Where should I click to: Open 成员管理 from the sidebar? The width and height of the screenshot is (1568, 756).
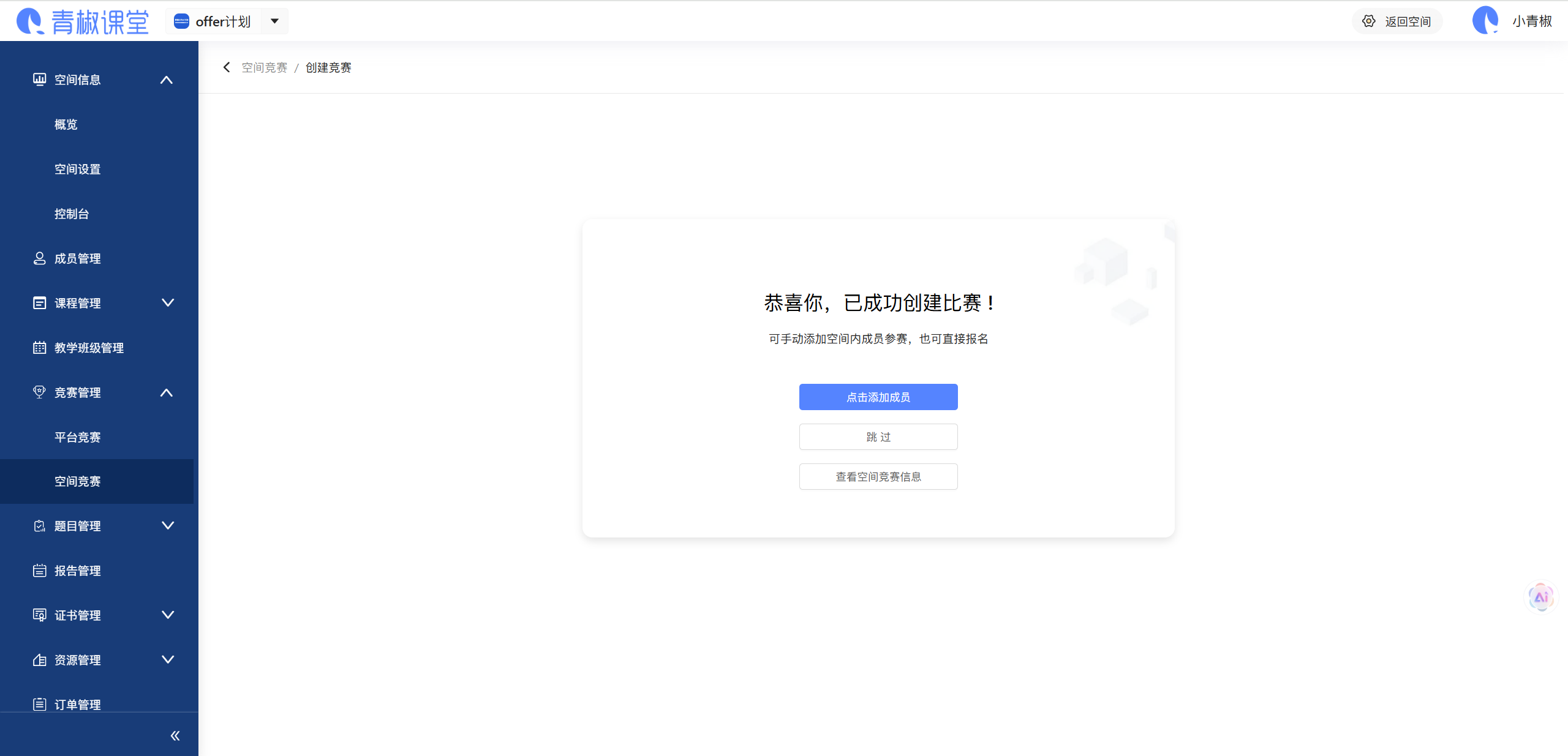77,258
